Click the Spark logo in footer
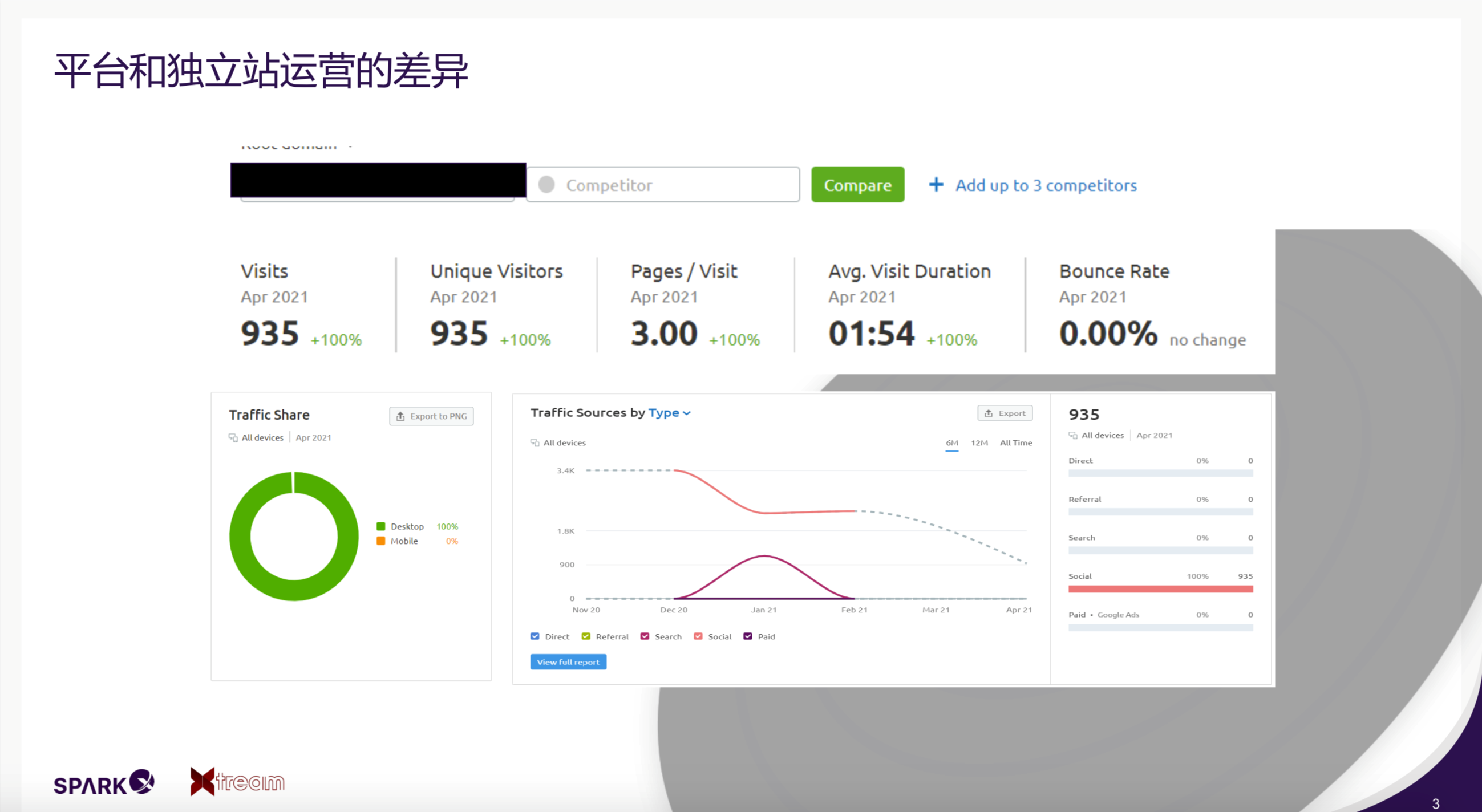The image size is (1482, 812). click(104, 782)
